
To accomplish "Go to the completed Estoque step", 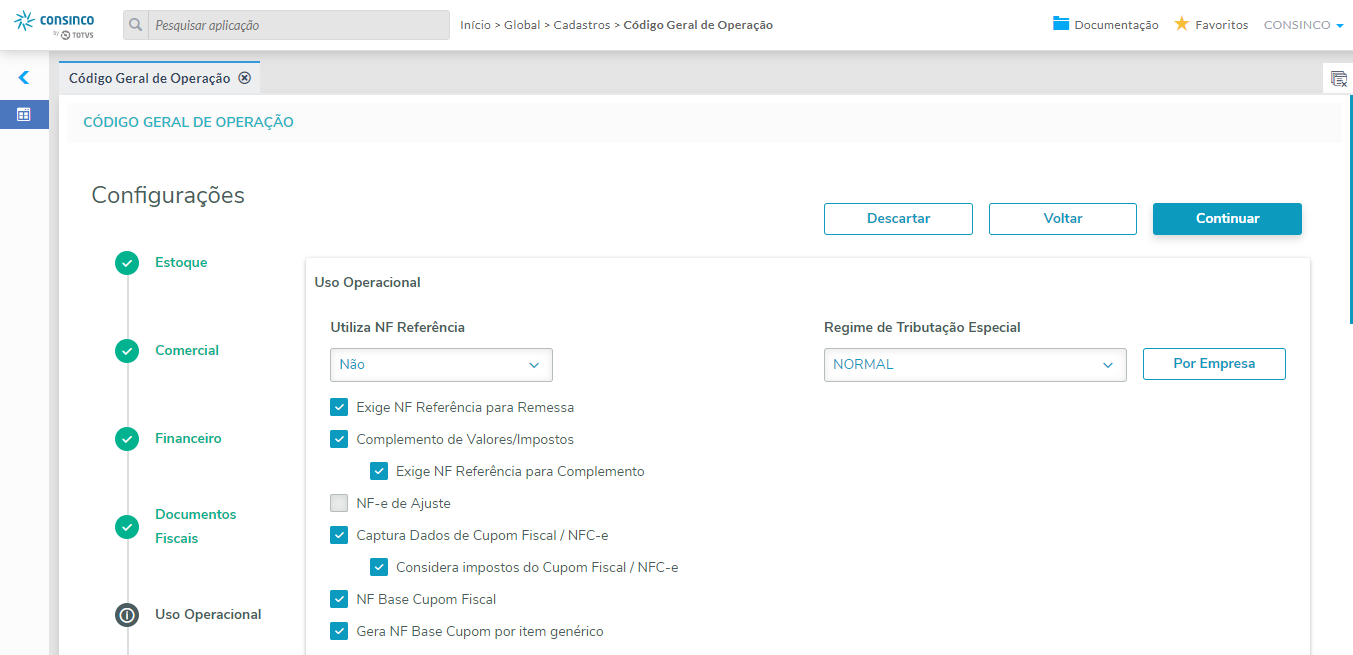I will 127,263.
